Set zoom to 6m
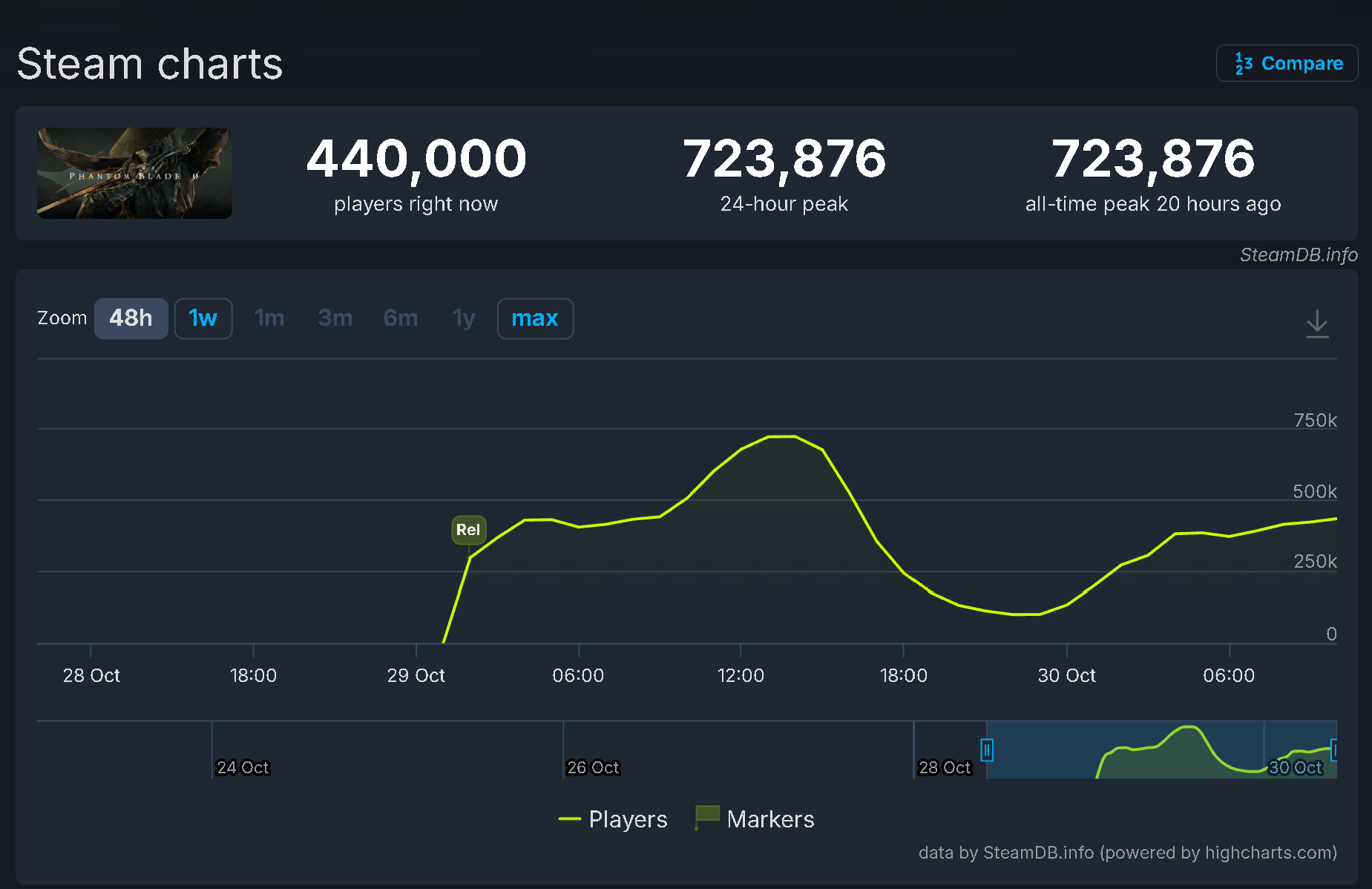This screenshot has height=889, width=1372. (x=400, y=318)
